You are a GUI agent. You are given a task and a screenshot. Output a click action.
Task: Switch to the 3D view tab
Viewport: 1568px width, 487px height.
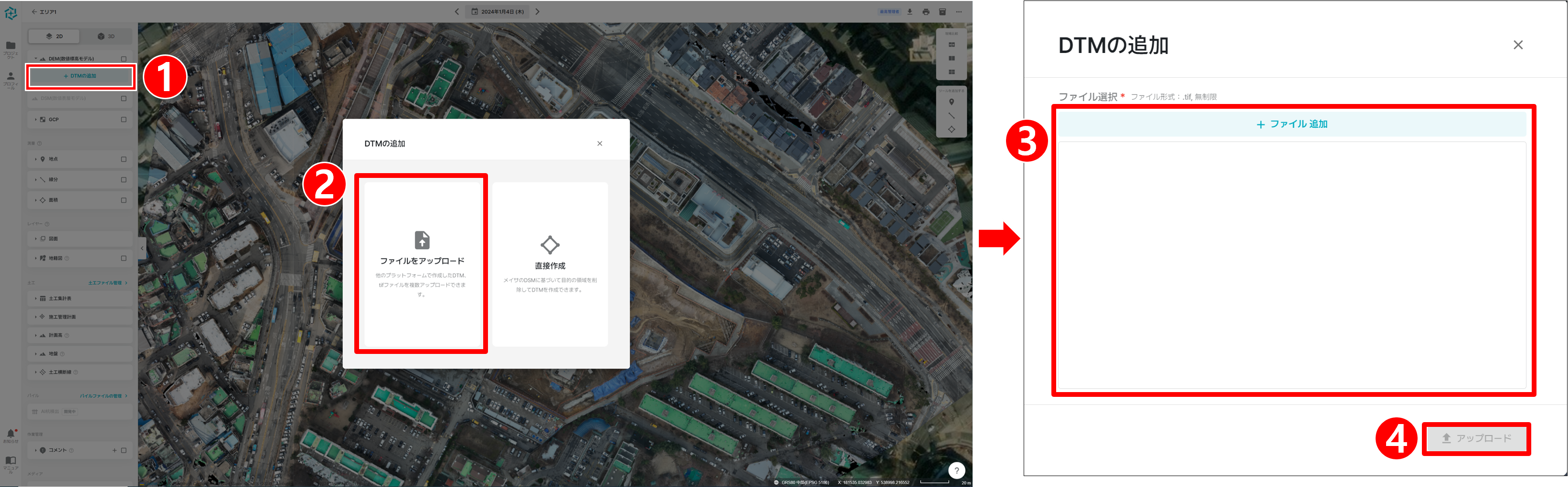[x=106, y=36]
